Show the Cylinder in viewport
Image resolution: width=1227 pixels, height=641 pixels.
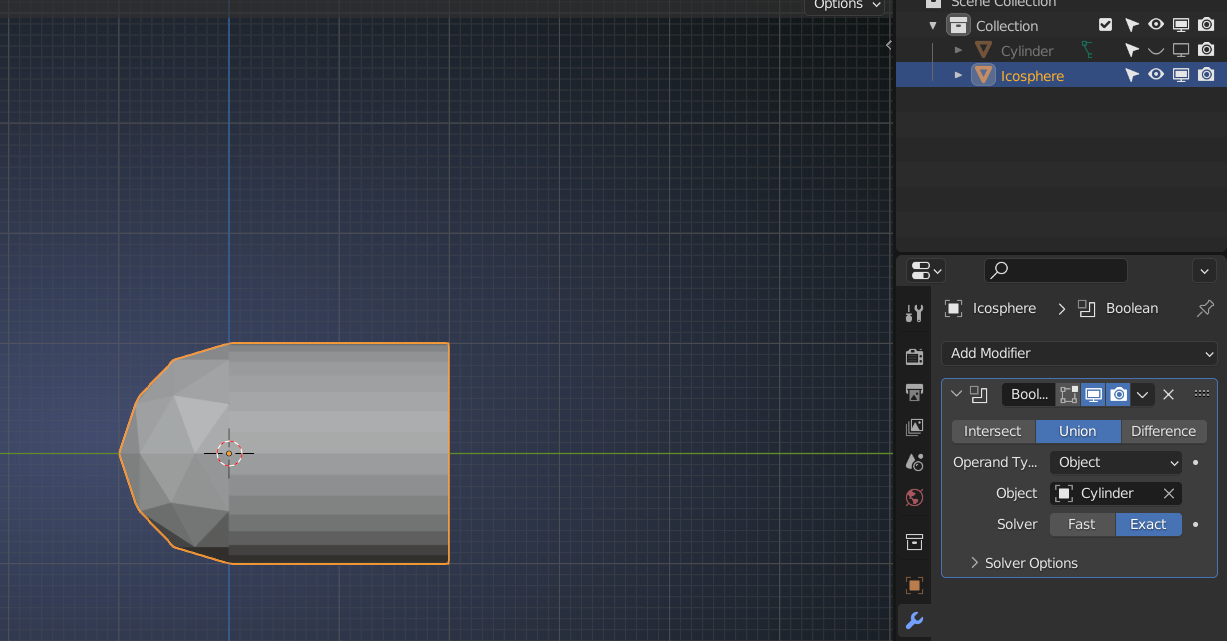(1156, 50)
